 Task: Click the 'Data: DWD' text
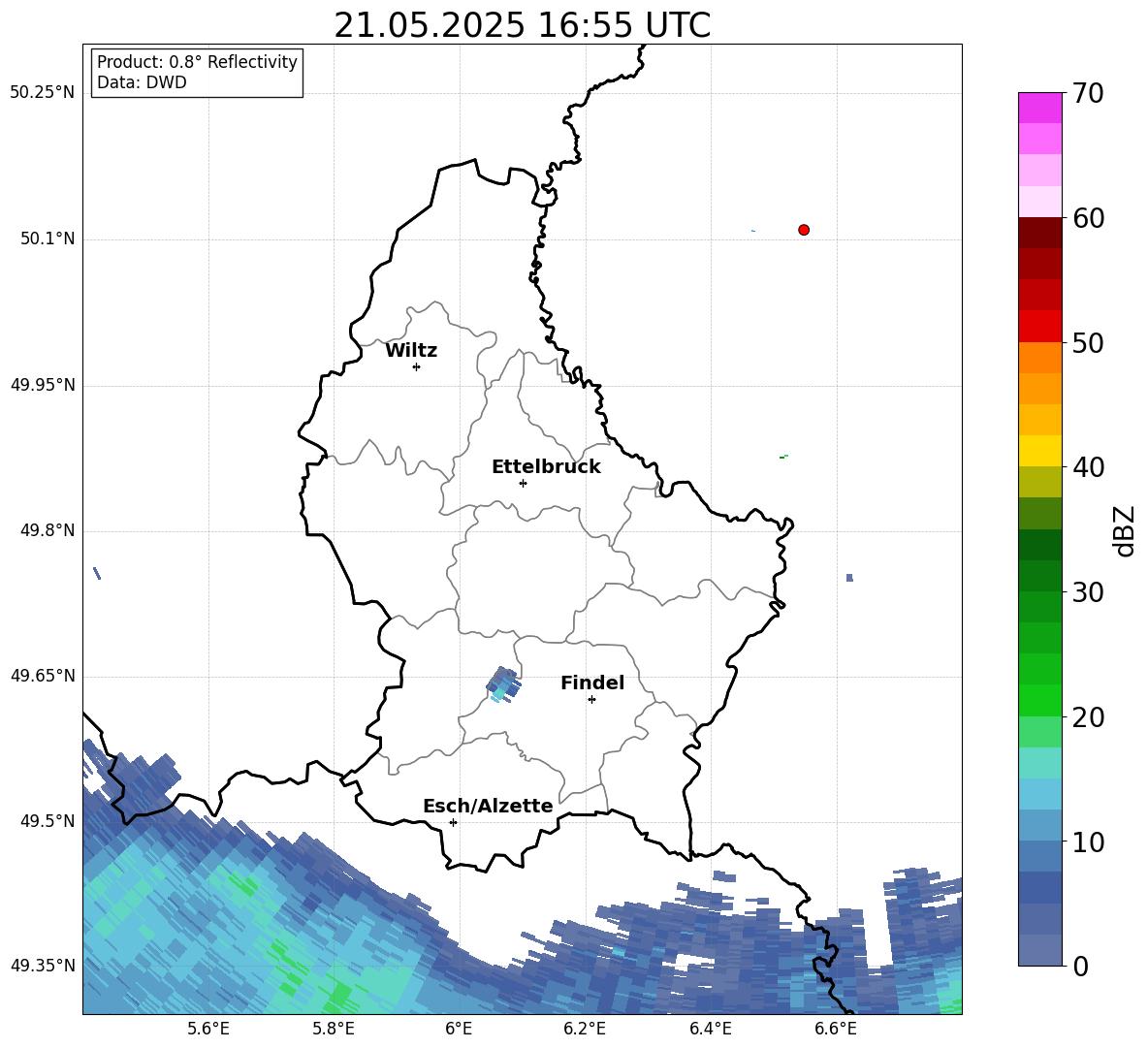click(142, 82)
